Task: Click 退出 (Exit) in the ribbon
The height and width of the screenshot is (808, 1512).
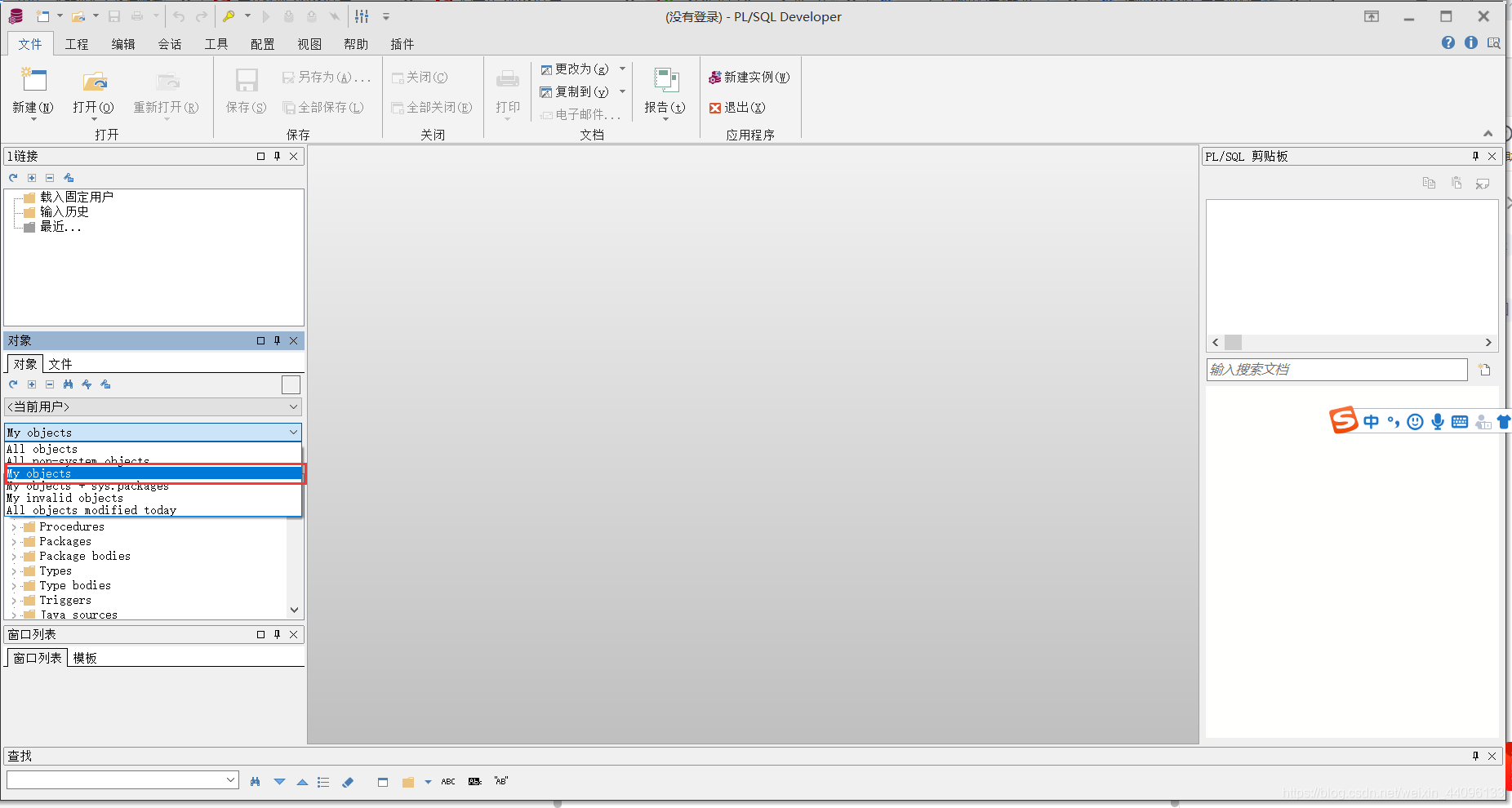Action: 737,108
